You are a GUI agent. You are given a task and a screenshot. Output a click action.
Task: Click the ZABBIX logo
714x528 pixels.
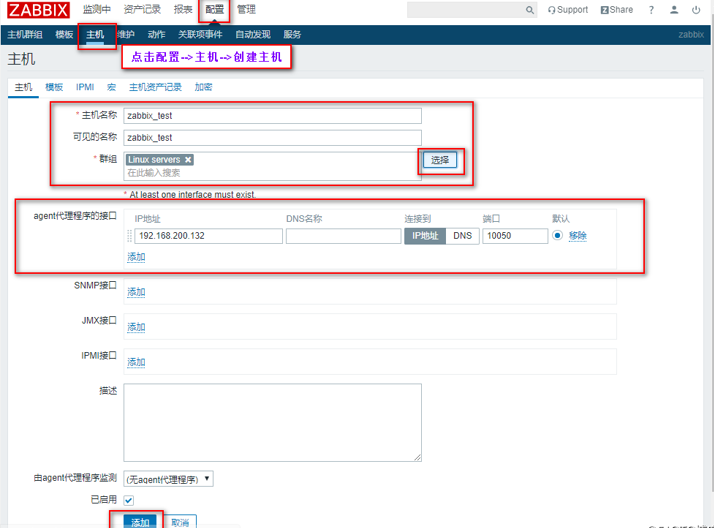(38, 10)
